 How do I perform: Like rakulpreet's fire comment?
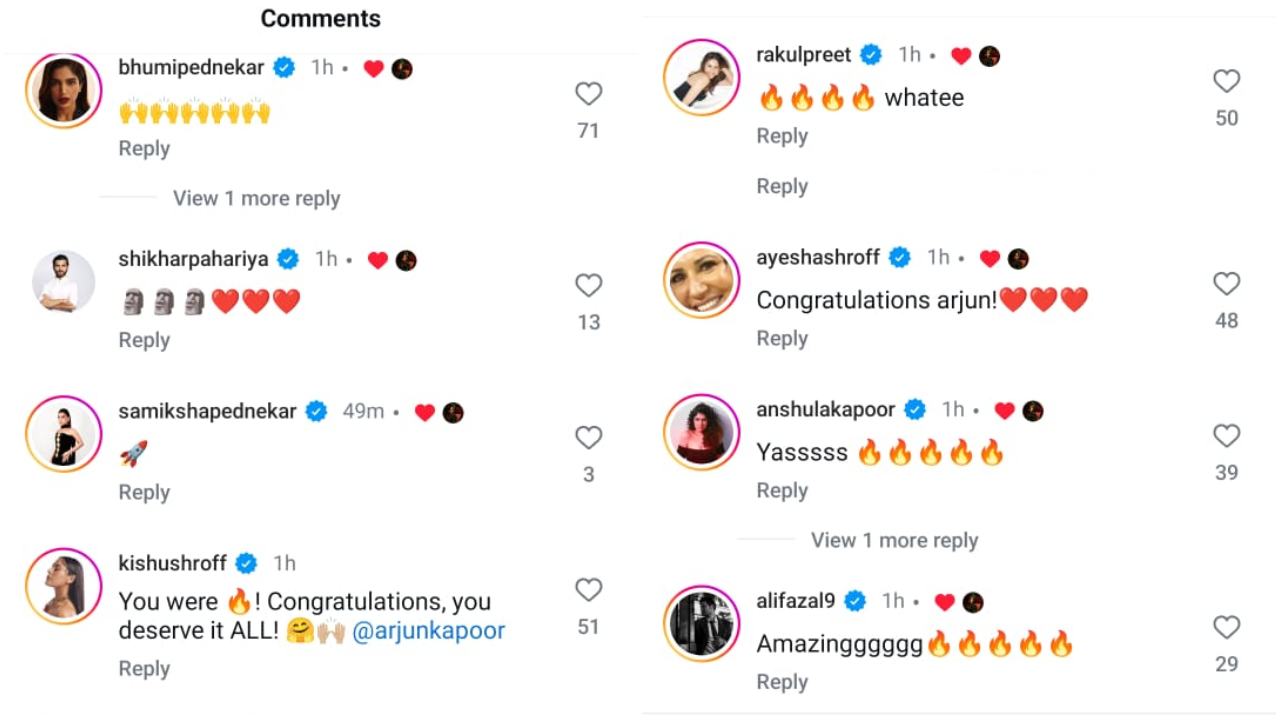(1226, 81)
